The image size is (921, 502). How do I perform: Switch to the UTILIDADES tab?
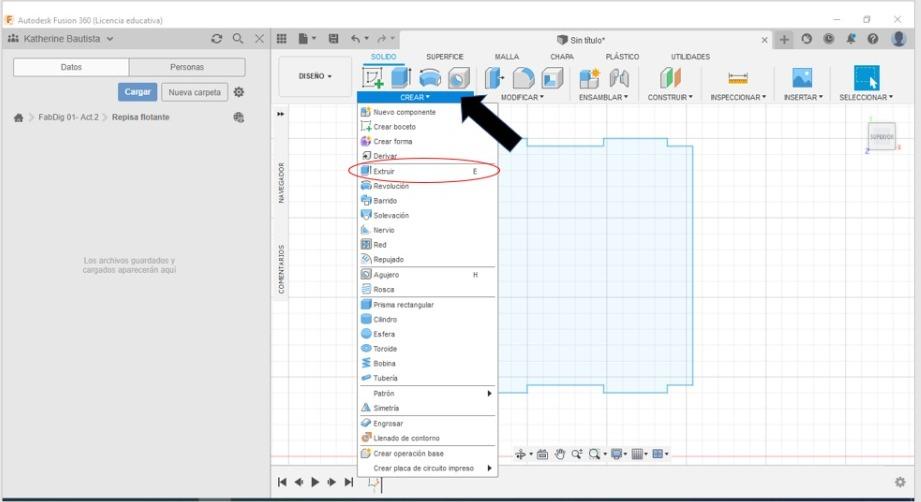tap(690, 57)
